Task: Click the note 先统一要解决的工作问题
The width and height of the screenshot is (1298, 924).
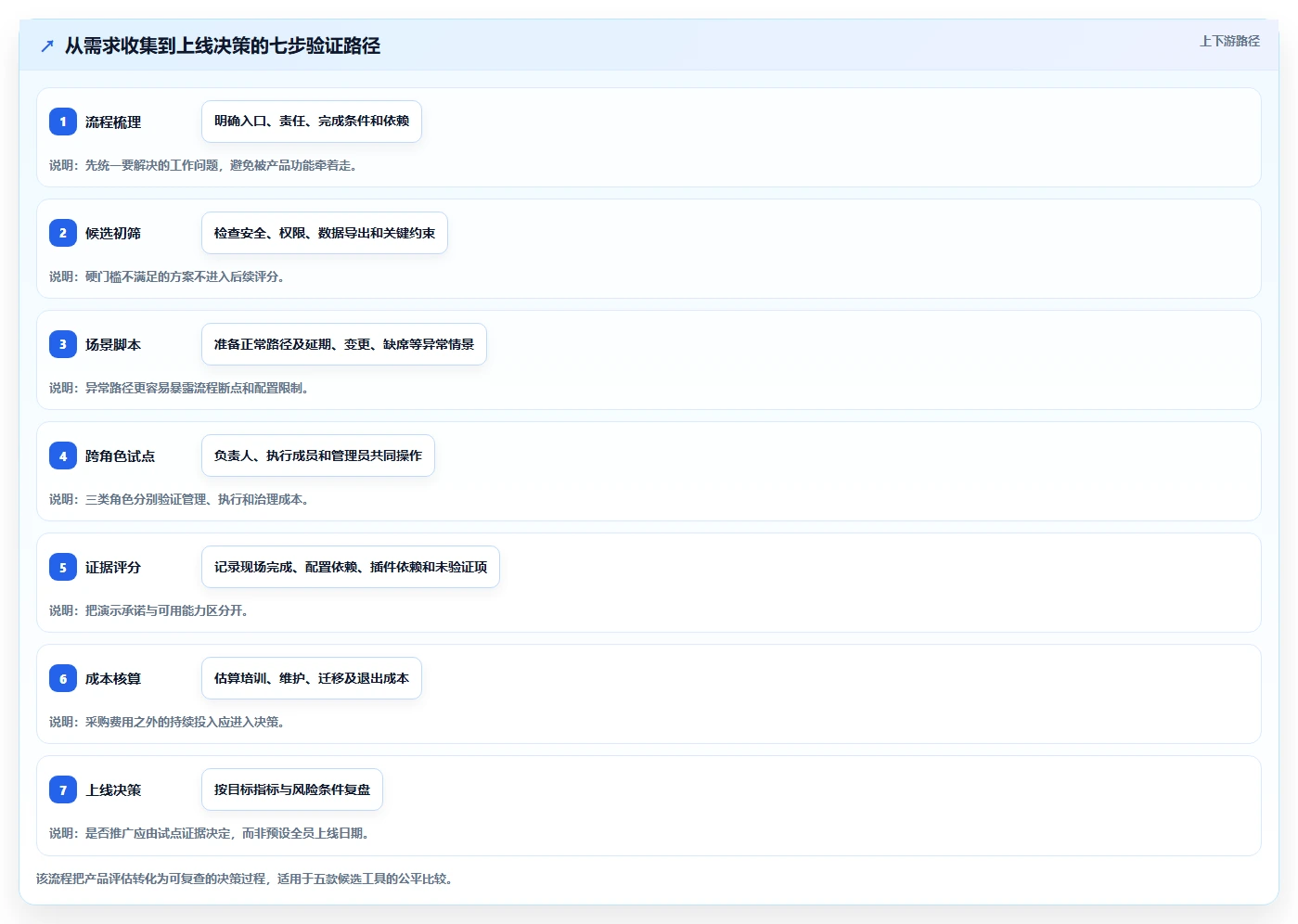Action: coord(152,165)
